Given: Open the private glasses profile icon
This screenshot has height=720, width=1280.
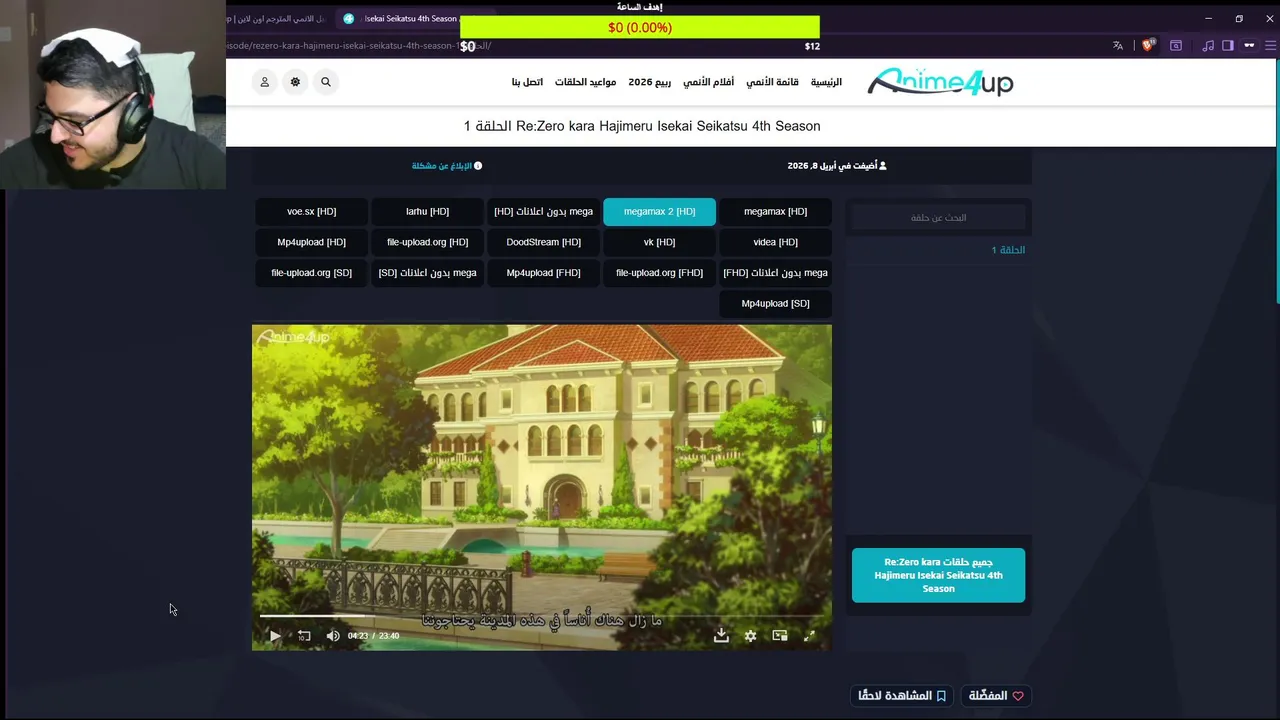Looking at the screenshot, I should tap(1249, 45).
